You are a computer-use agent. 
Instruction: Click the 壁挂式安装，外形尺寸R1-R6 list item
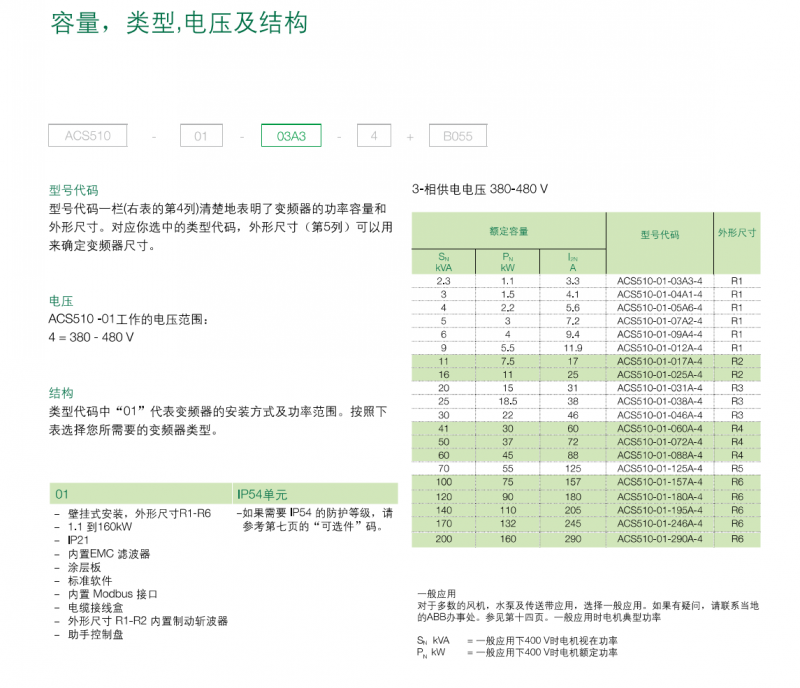pos(133,513)
